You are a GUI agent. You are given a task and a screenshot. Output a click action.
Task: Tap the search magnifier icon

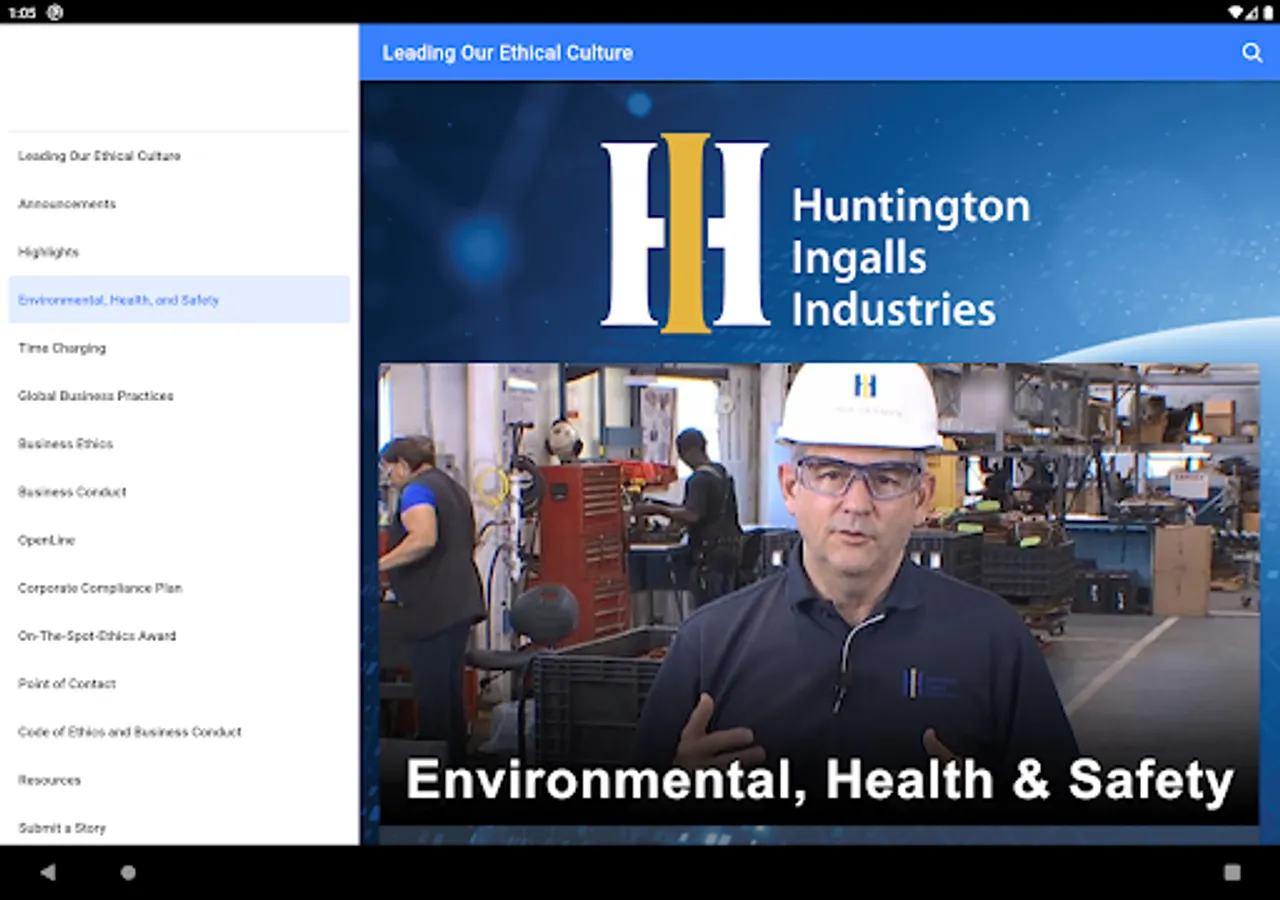(x=1252, y=53)
